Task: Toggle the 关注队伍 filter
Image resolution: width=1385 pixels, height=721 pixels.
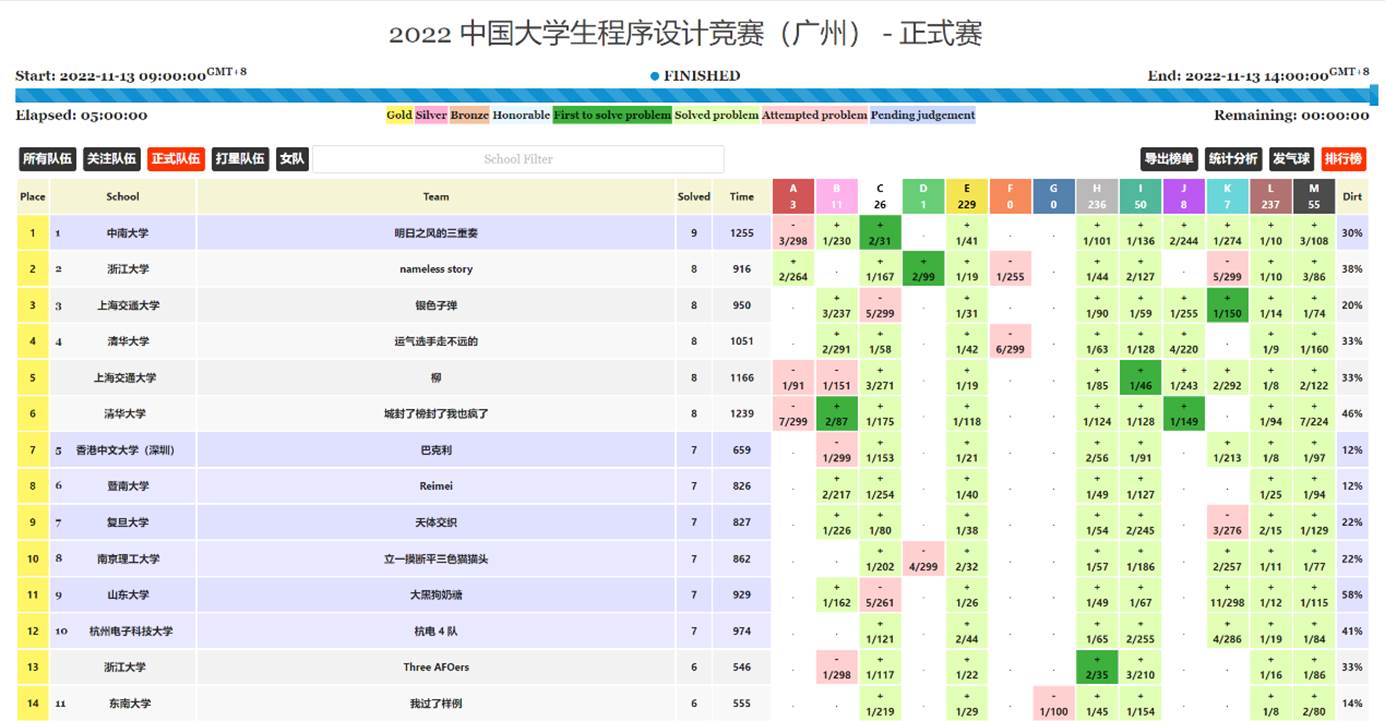Action: tap(111, 159)
